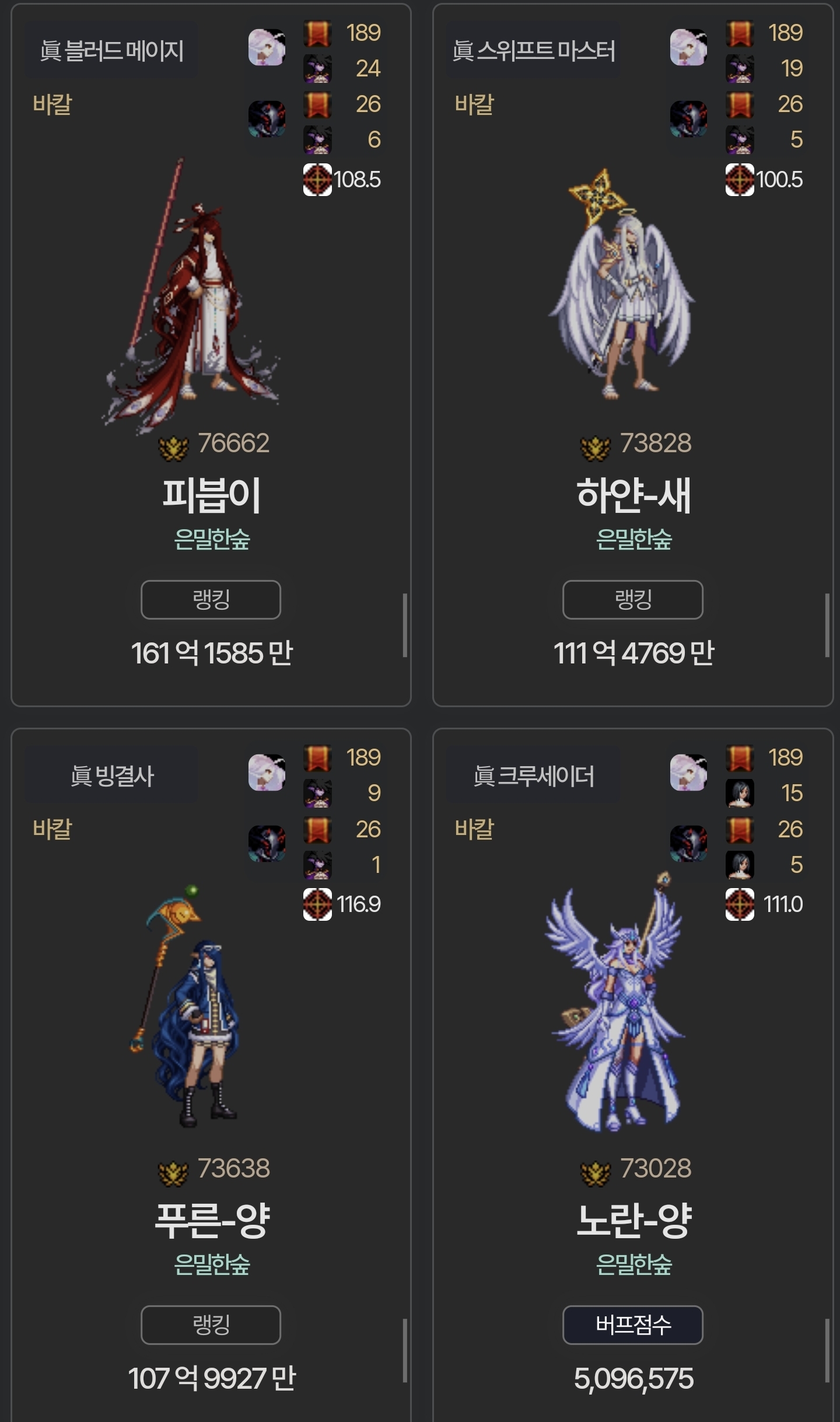
Task: Click the red banner icon next to 189 on 노란-양 card
Action: click(x=740, y=758)
